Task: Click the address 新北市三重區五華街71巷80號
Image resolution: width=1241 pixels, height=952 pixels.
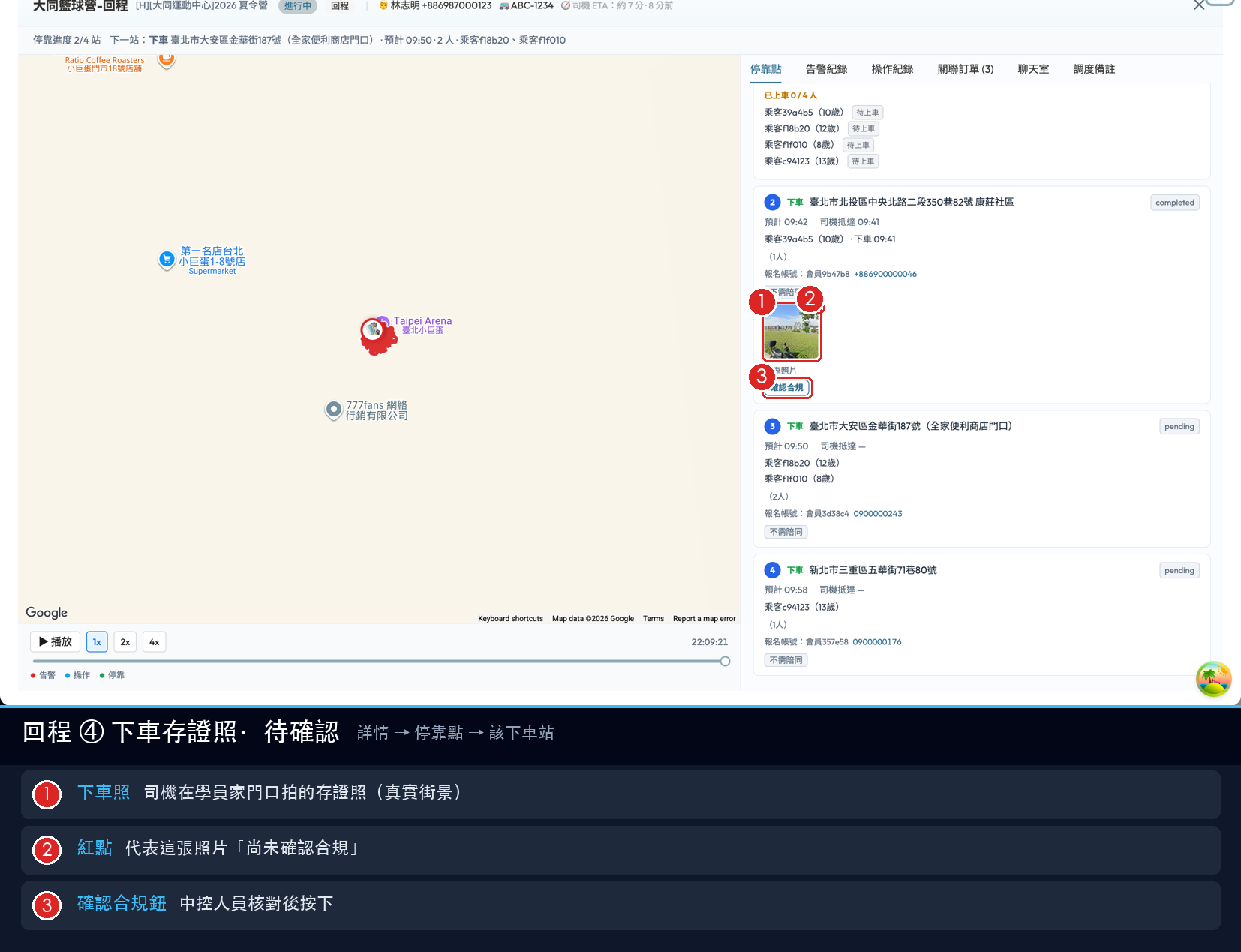Action: tap(873, 570)
